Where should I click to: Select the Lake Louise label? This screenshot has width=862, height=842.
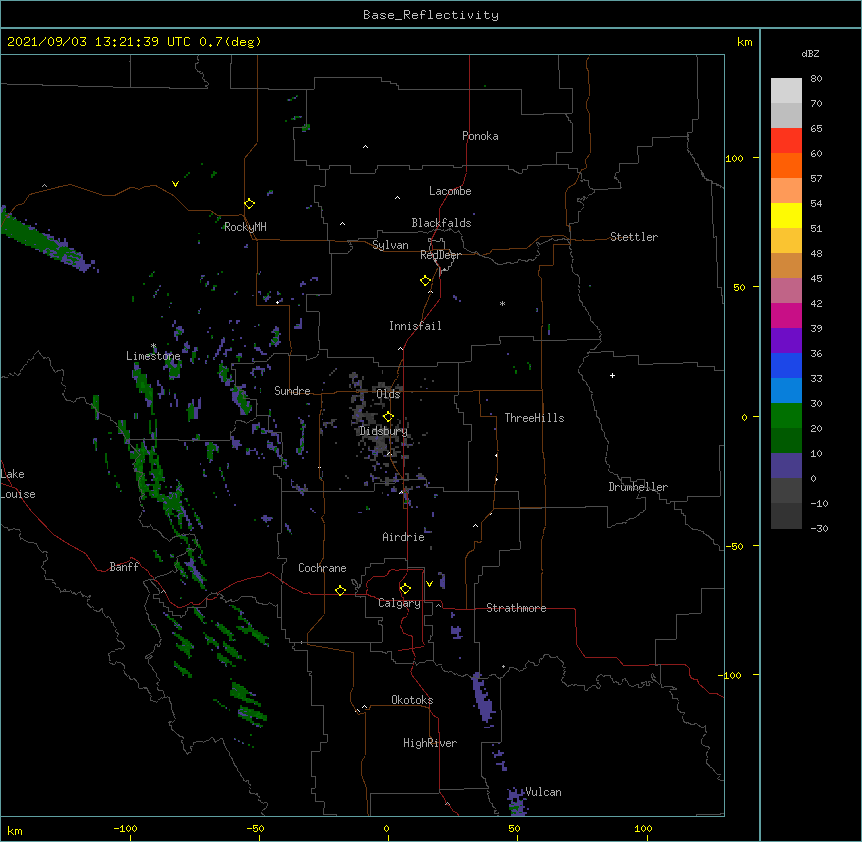18,484
